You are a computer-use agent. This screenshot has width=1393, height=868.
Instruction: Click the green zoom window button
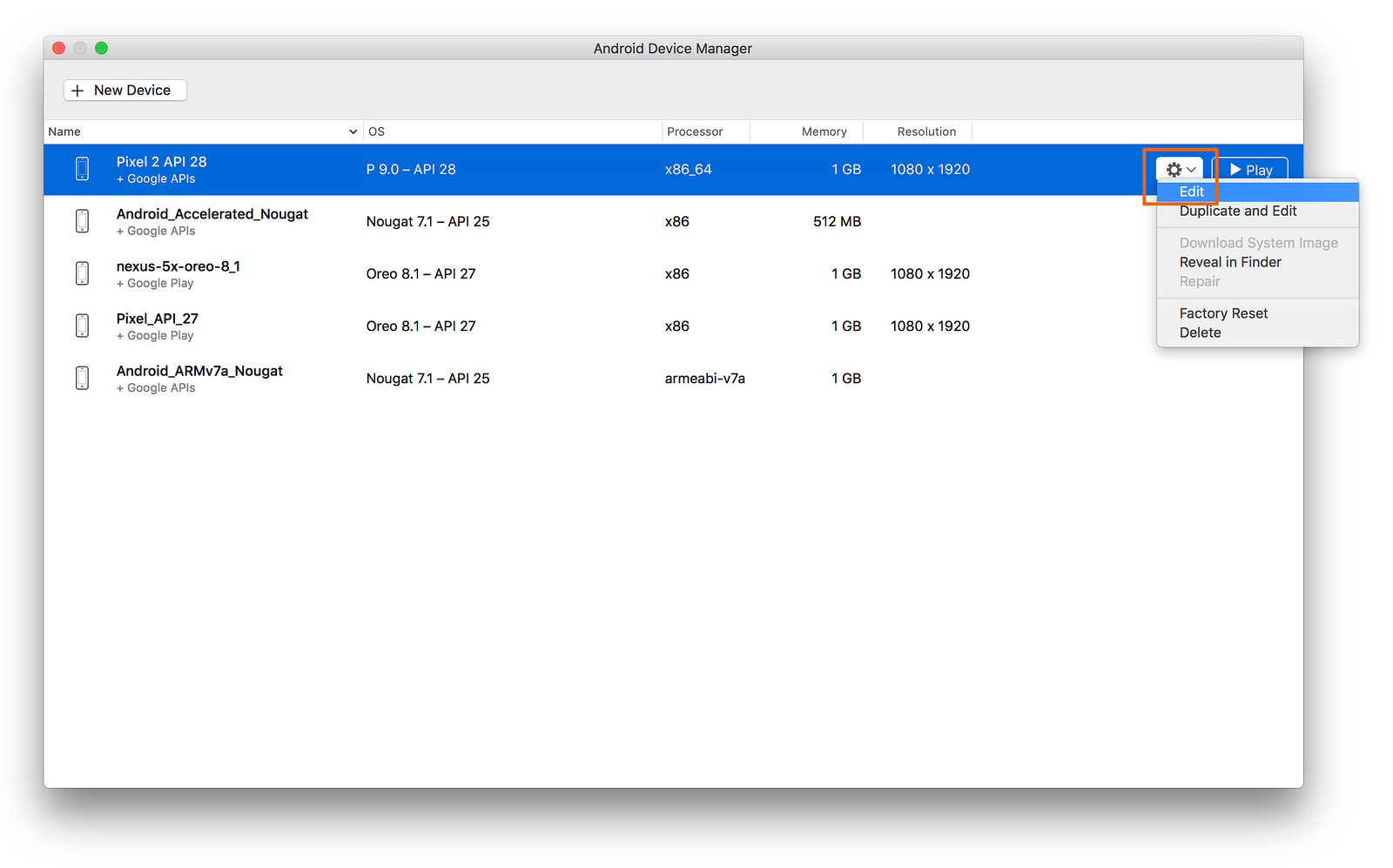tap(101, 48)
